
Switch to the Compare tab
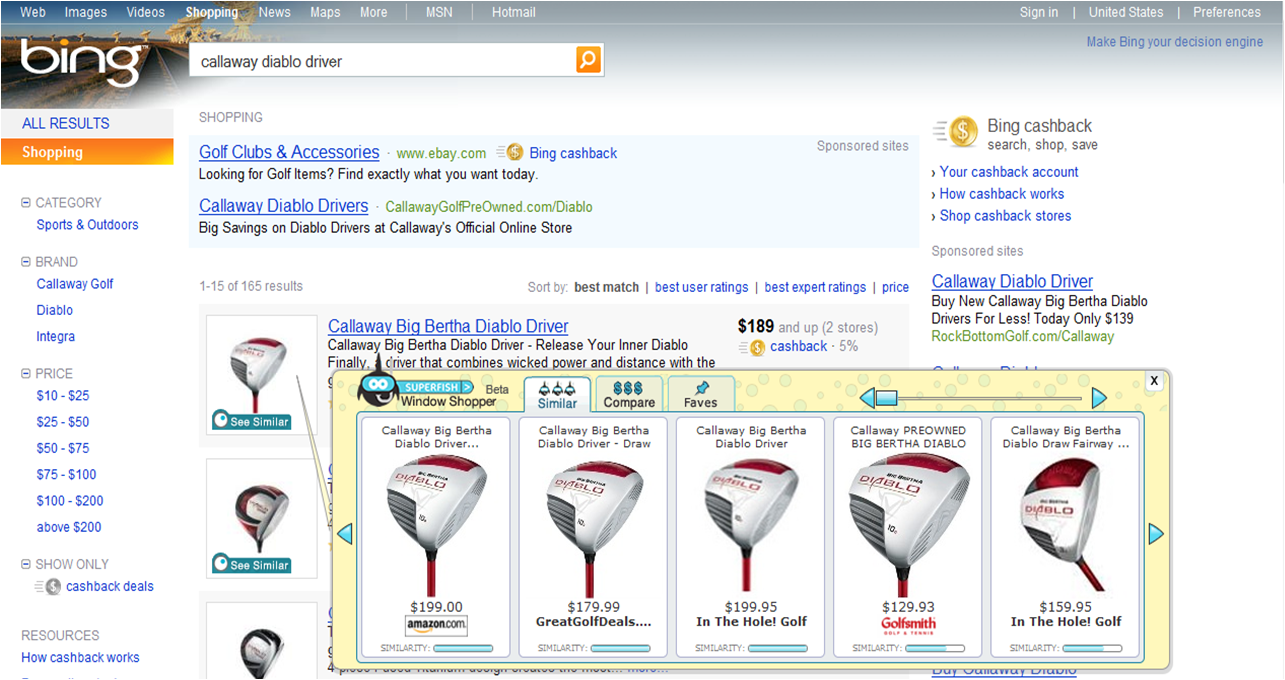click(x=629, y=394)
